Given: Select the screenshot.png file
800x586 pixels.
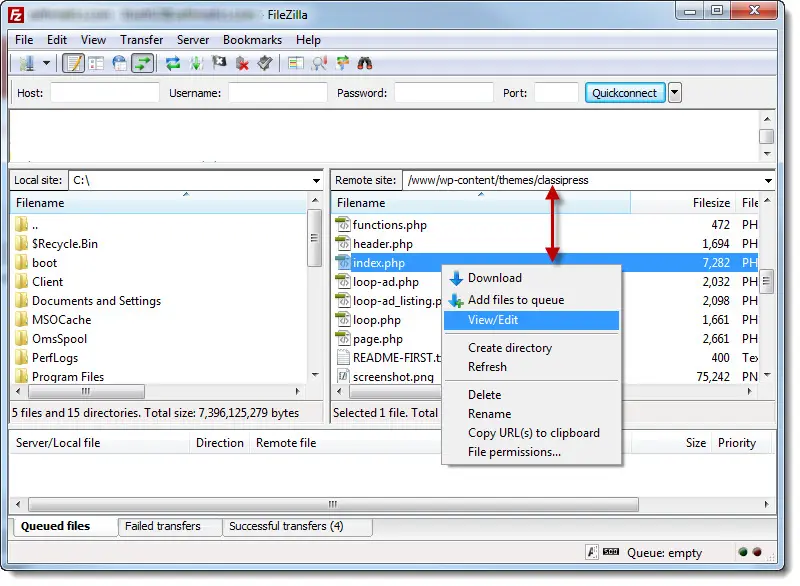Looking at the screenshot, I should 393,377.
